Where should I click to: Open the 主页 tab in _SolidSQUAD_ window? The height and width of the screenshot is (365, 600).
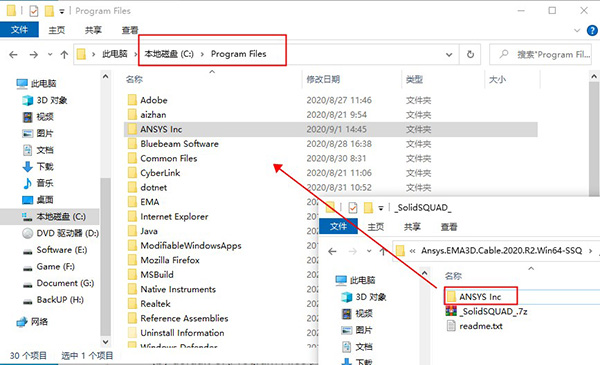(375, 226)
